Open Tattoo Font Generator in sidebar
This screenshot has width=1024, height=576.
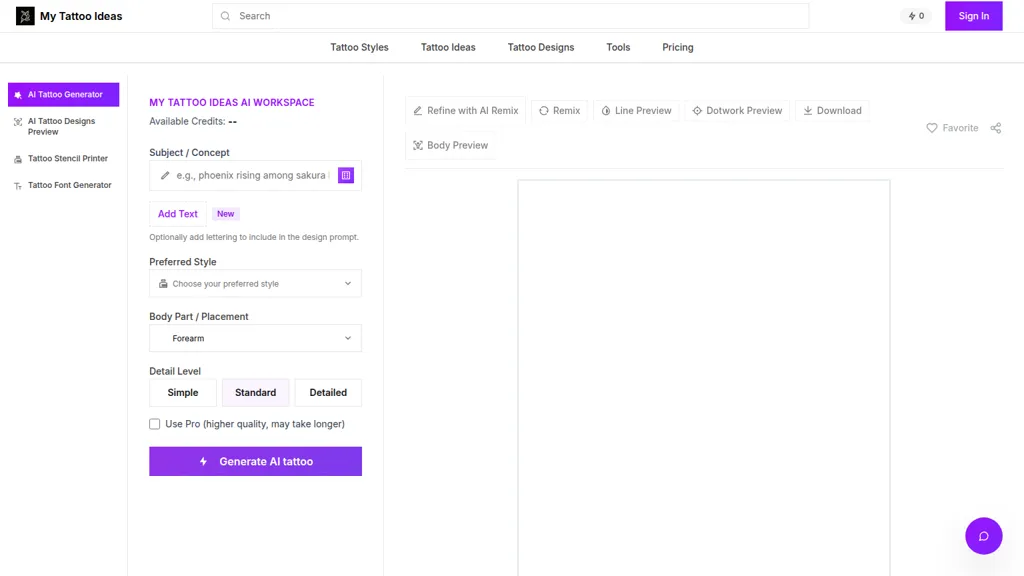point(63,185)
